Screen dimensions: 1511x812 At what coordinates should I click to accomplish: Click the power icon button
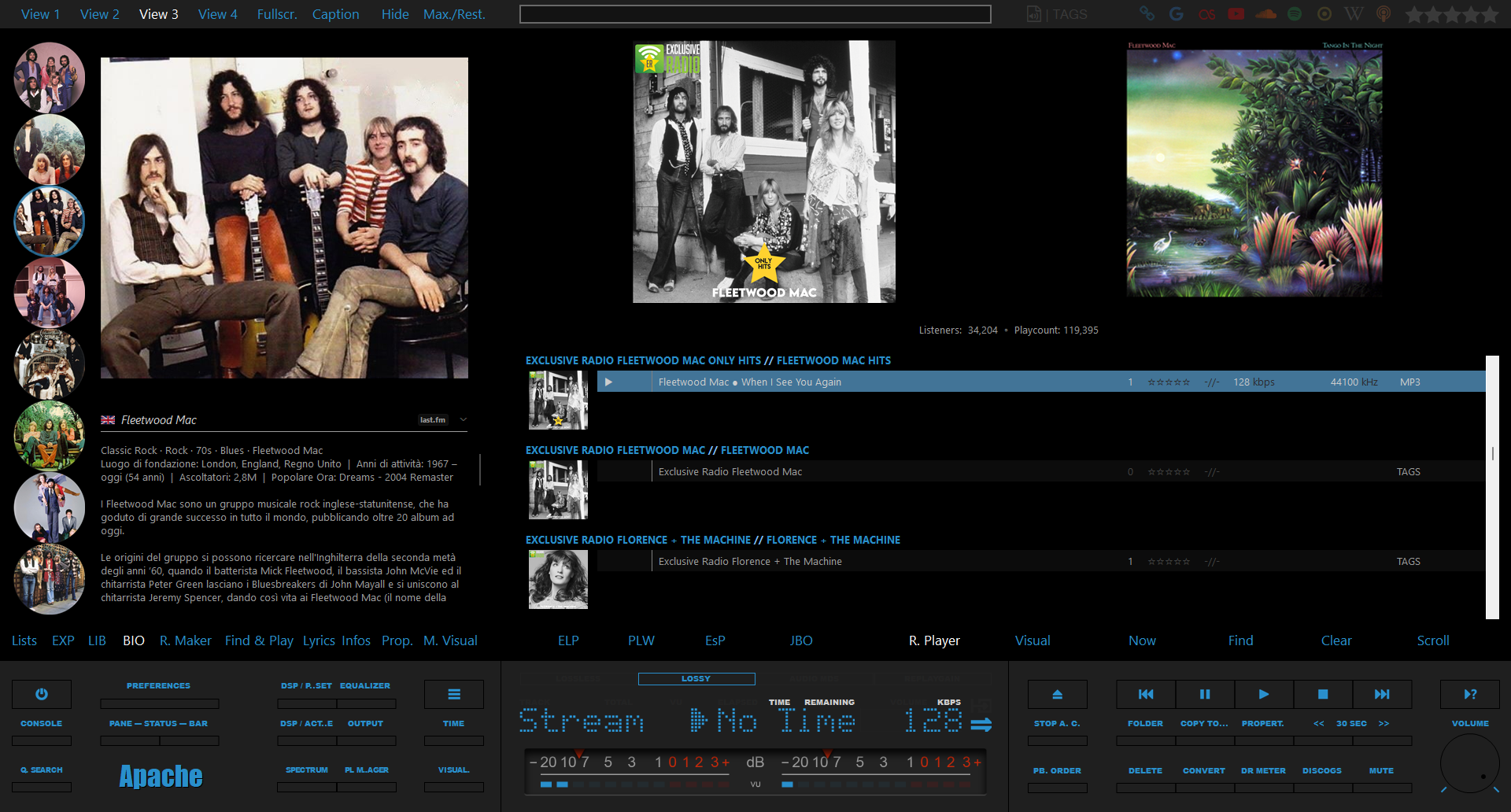[42, 694]
